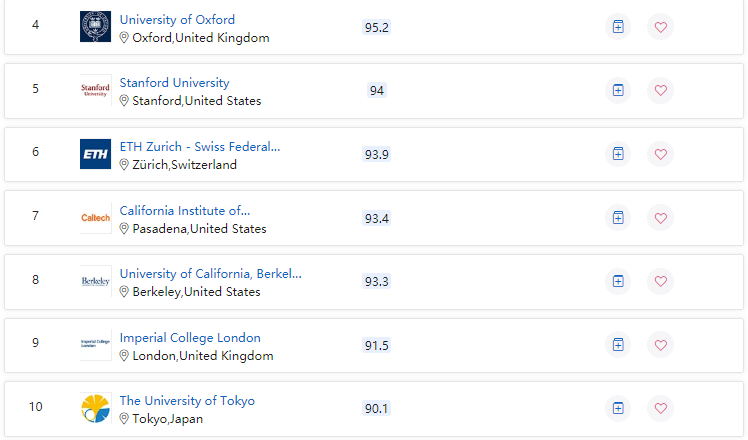This screenshot has width=748, height=440.
Task: Open ETH Zurich - Swiss Federal link
Action: [x=199, y=147]
